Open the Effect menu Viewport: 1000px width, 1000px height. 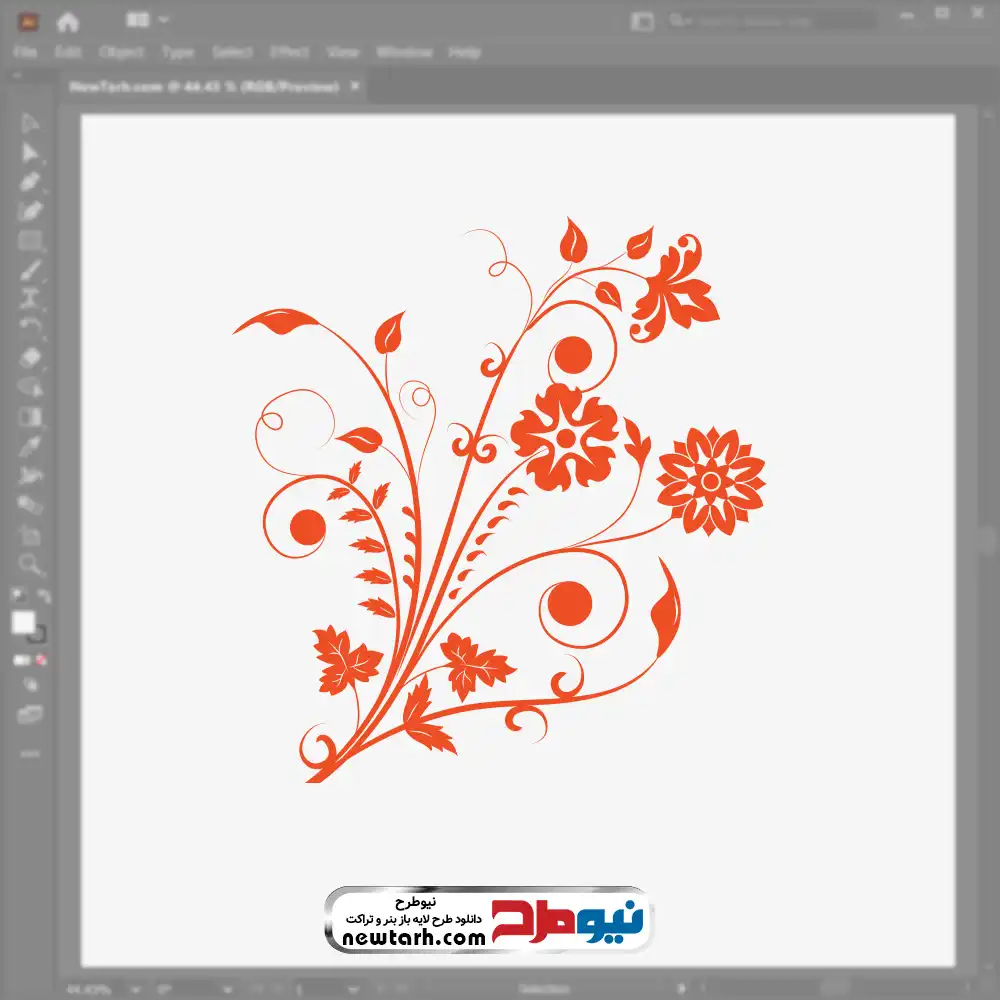290,52
